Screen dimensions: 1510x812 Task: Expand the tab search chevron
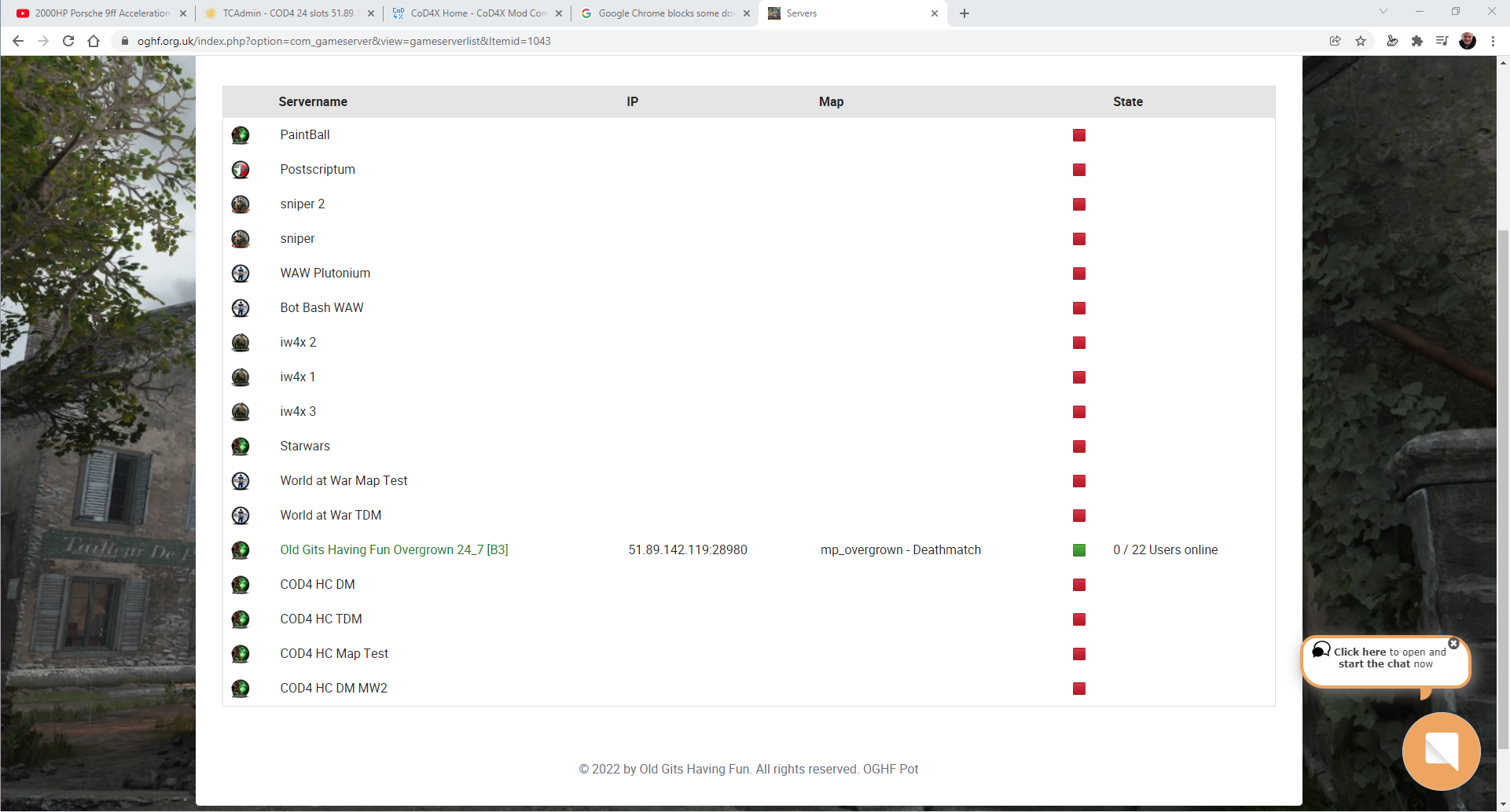coord(1383,12)
